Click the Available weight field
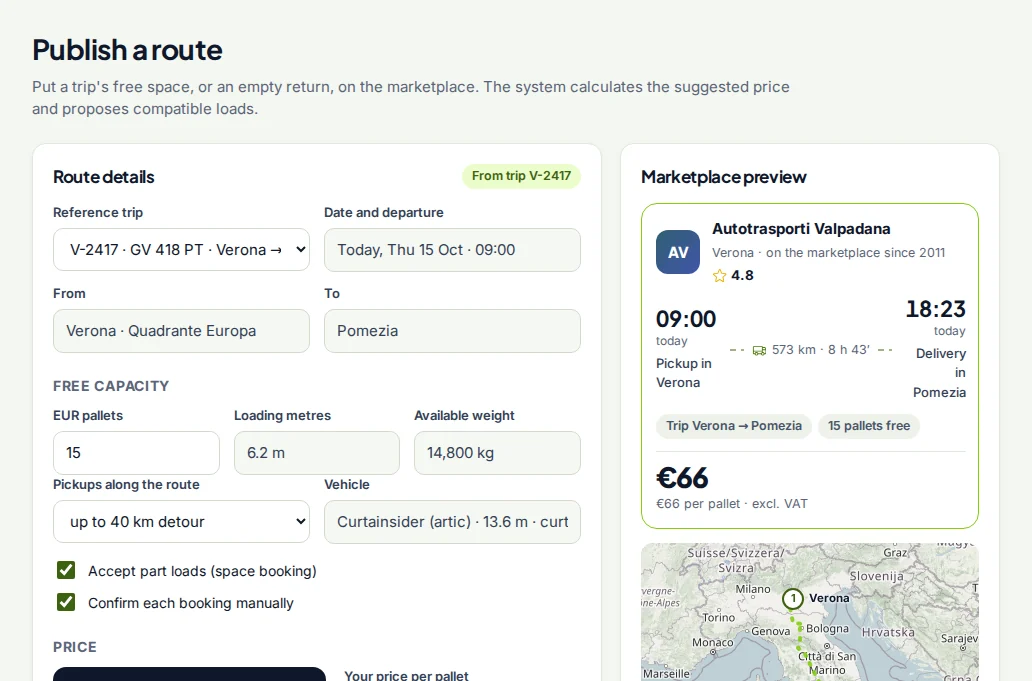The image size is (1032, 681). pos(497,453)
